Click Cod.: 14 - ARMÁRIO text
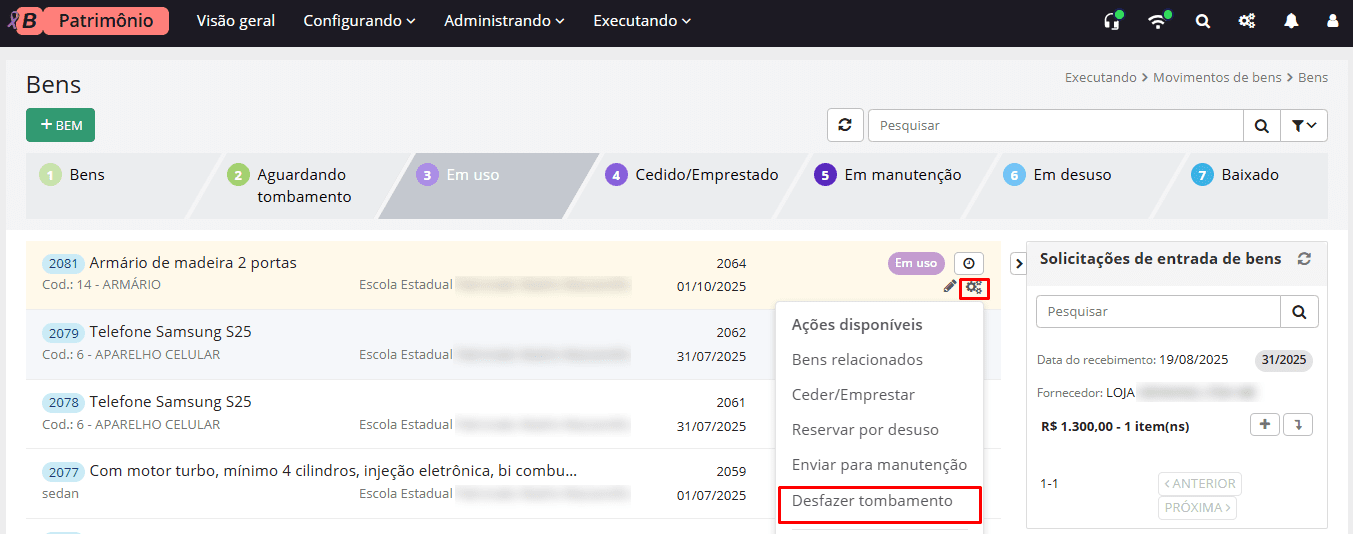The height and width of the screenshot is (534, 1353). coord(101,285)
